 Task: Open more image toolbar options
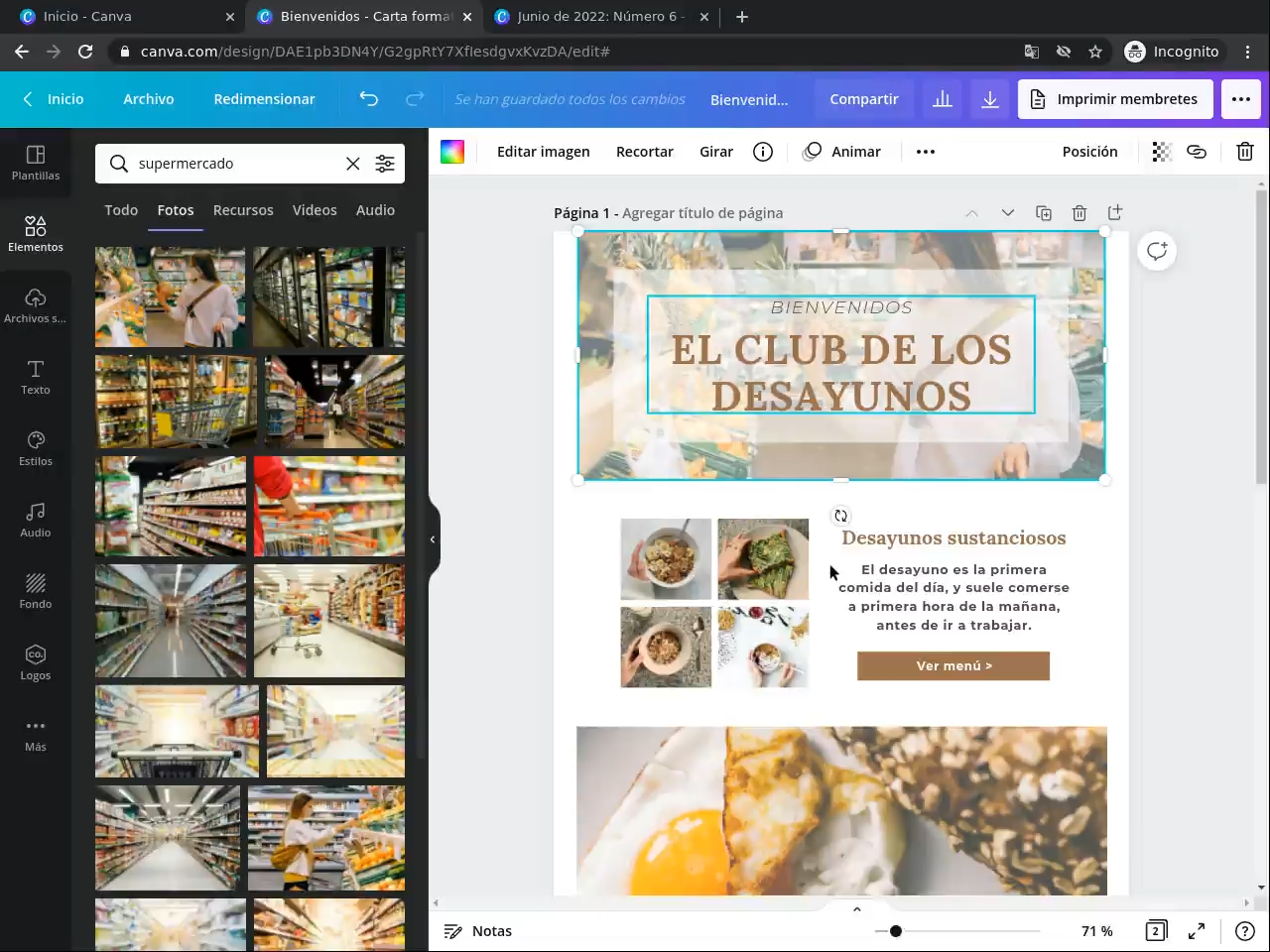pyautogui.click(x=926, y=152)
